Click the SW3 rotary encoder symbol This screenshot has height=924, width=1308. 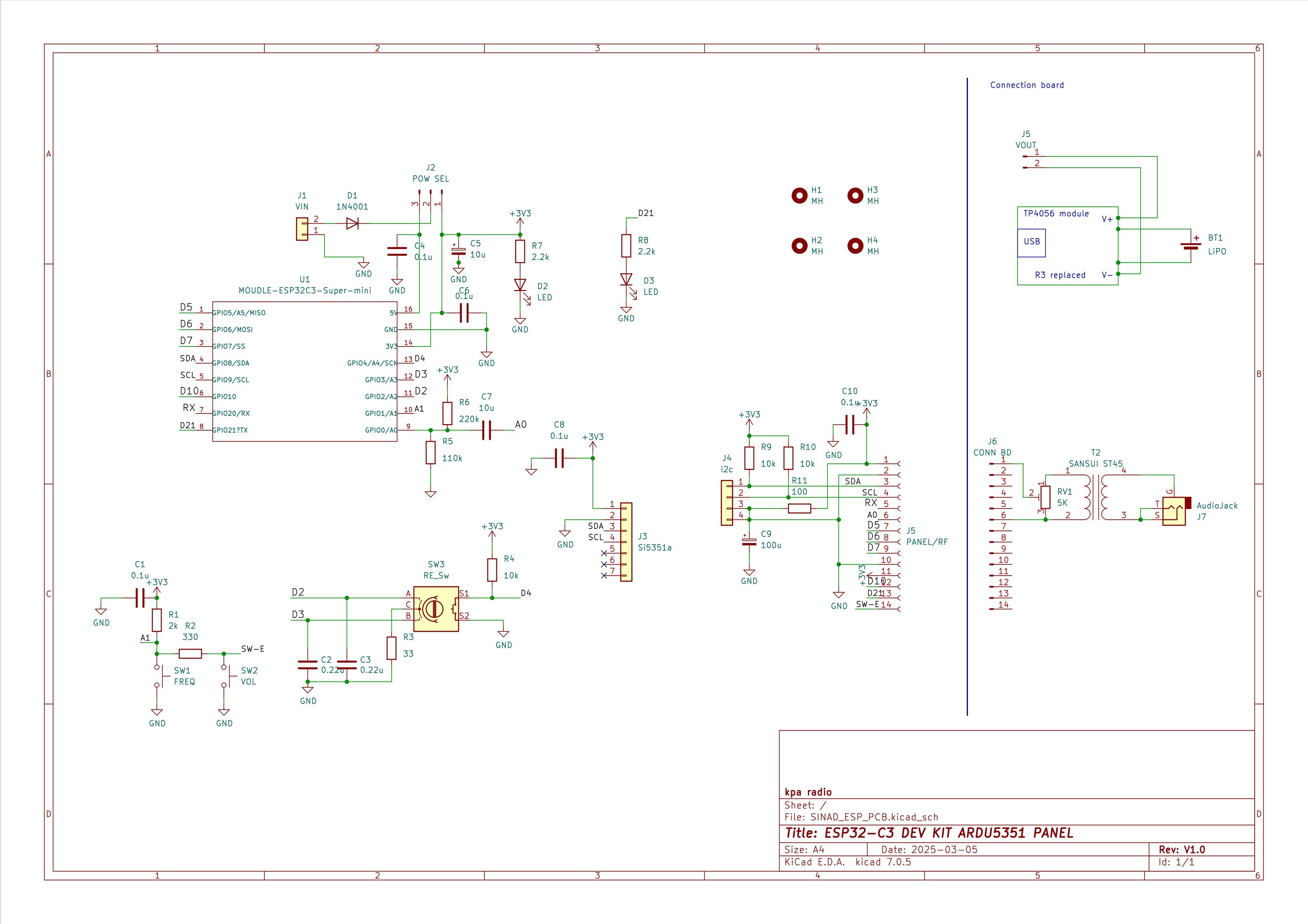click(x=436, y=609)
